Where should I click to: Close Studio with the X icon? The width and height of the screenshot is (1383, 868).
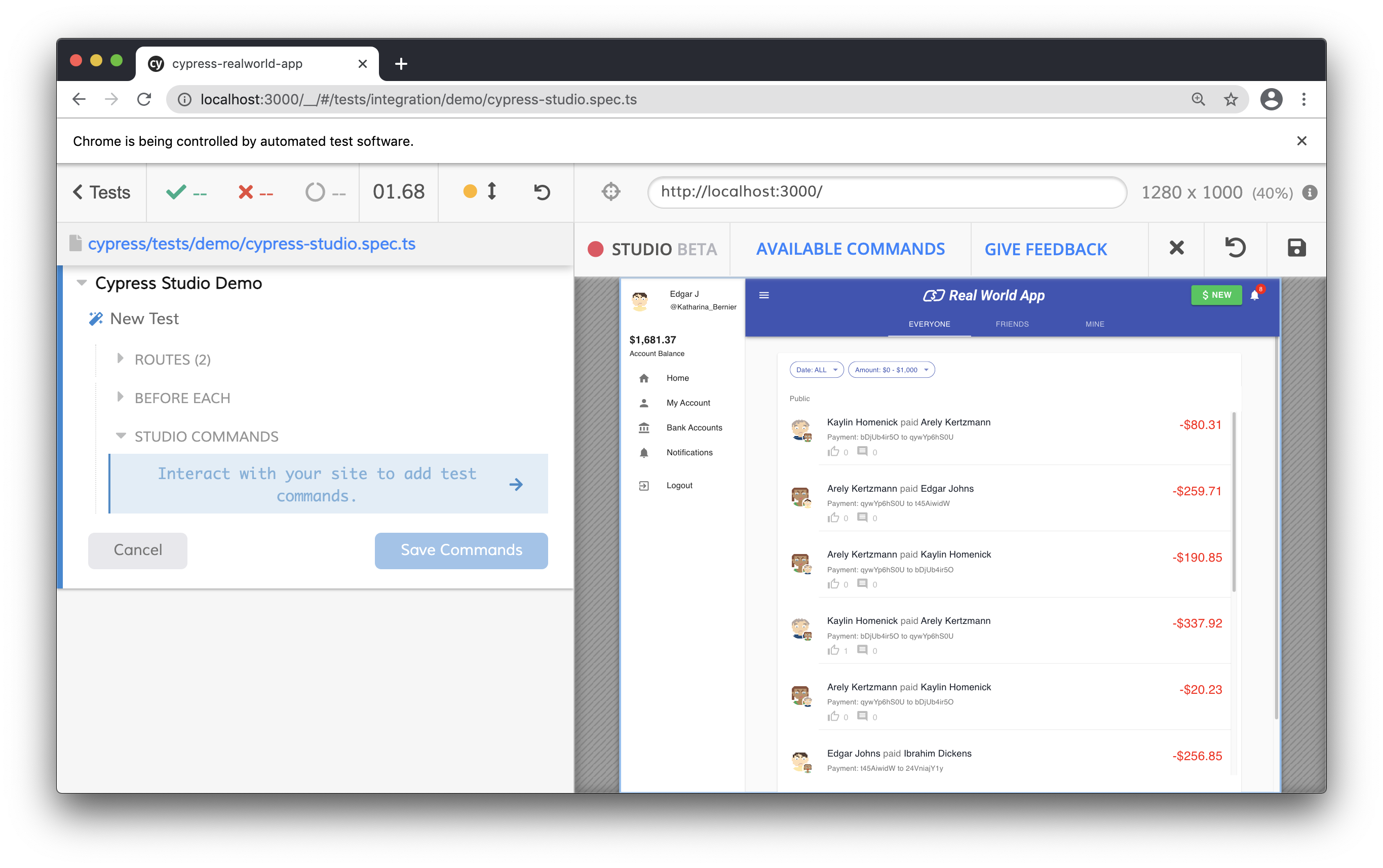click(x=1176, y=248)
